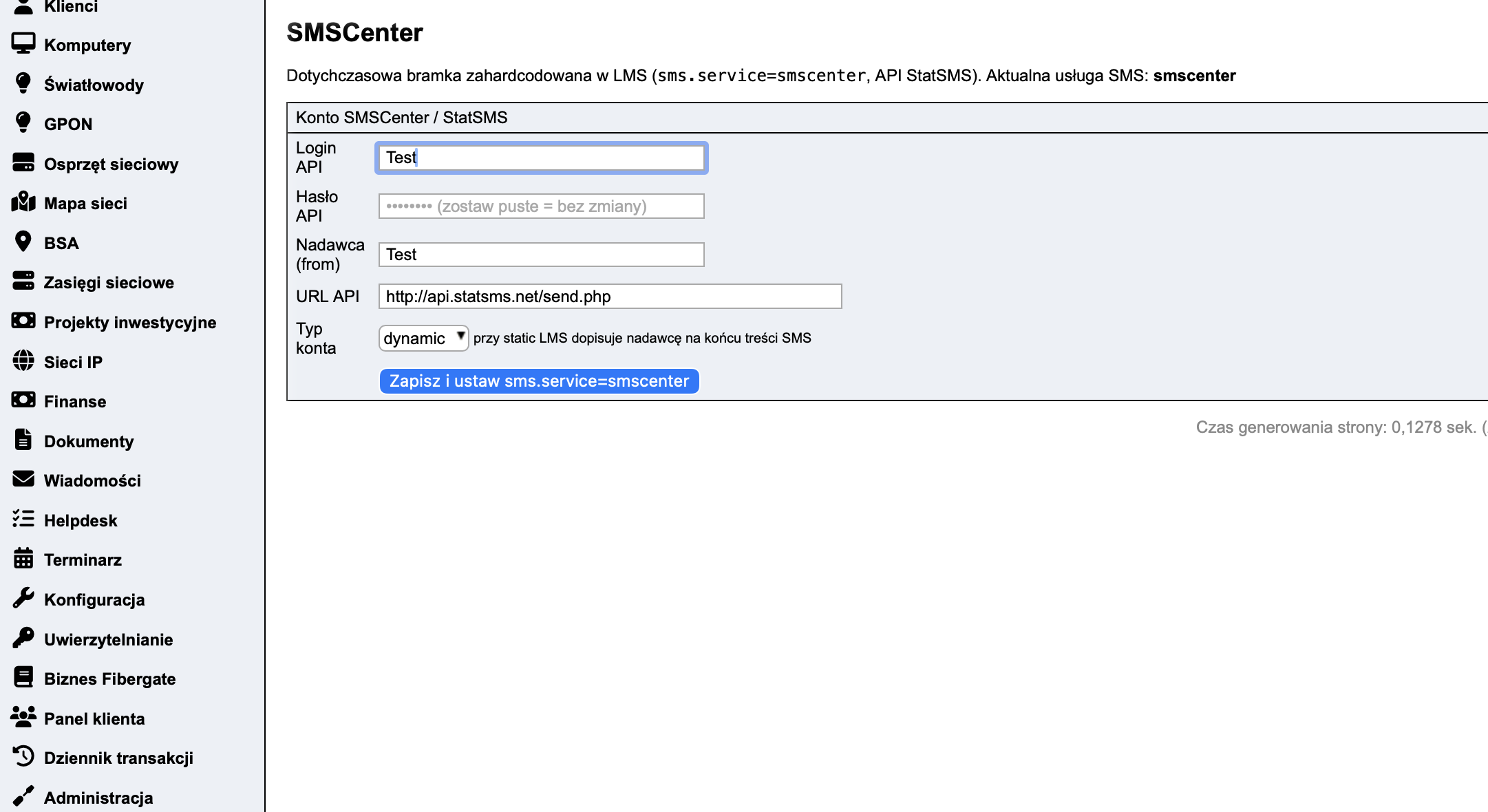The image size is (1488, 812).
Task: Click the SMSCenter page heading
Action: (x=354, y=32)
